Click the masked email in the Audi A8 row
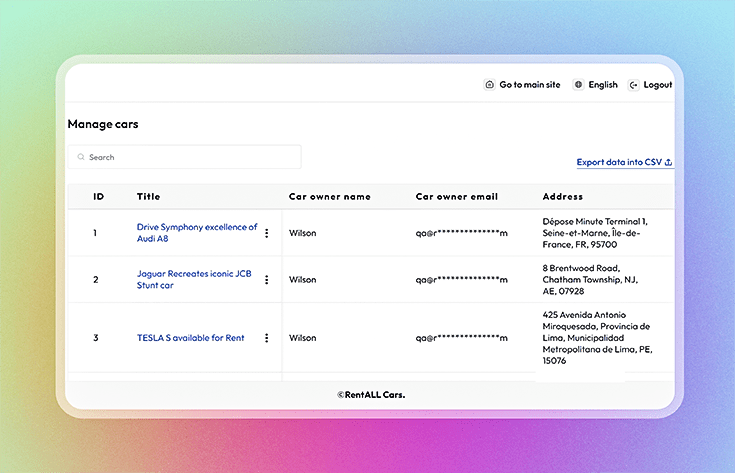 (x=461, y=233)
